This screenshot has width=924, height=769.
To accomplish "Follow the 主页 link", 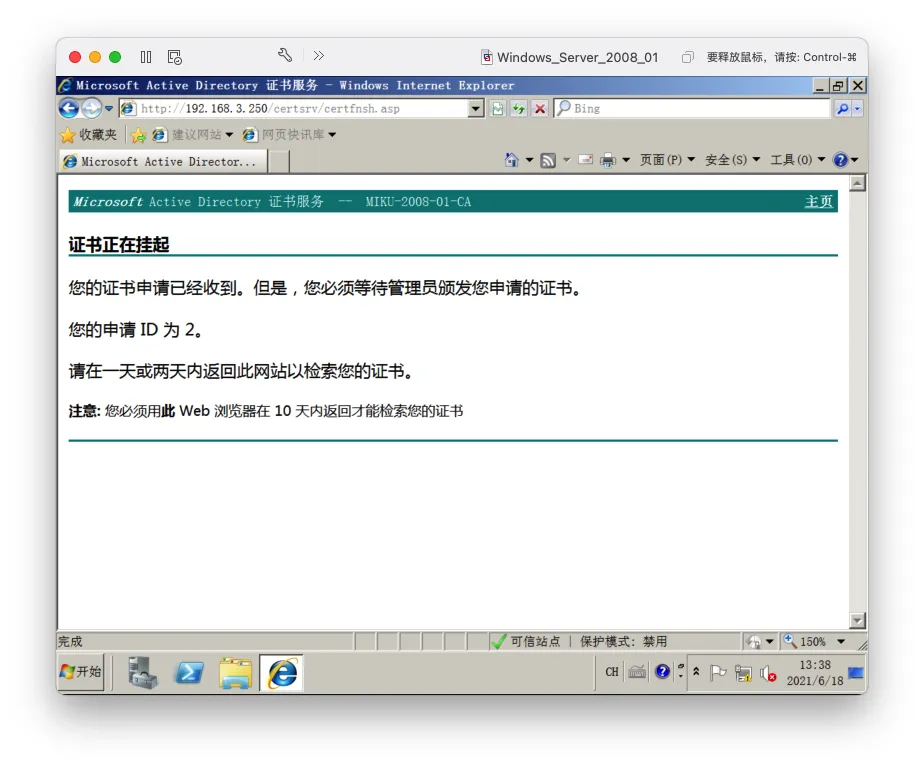I will pyautogui.click(x=819, y=202).
